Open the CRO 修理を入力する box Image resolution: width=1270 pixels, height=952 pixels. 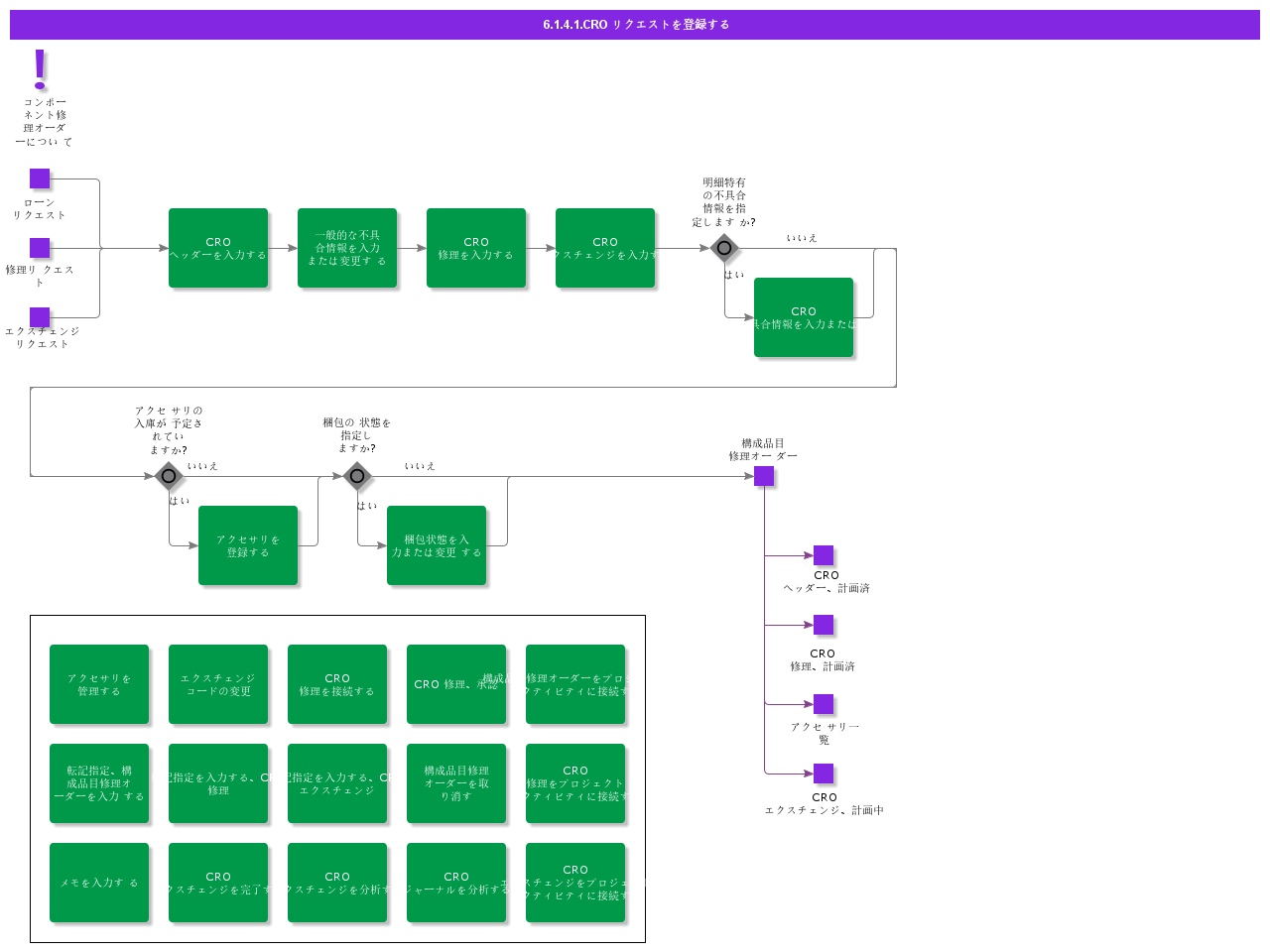[476, 248]
